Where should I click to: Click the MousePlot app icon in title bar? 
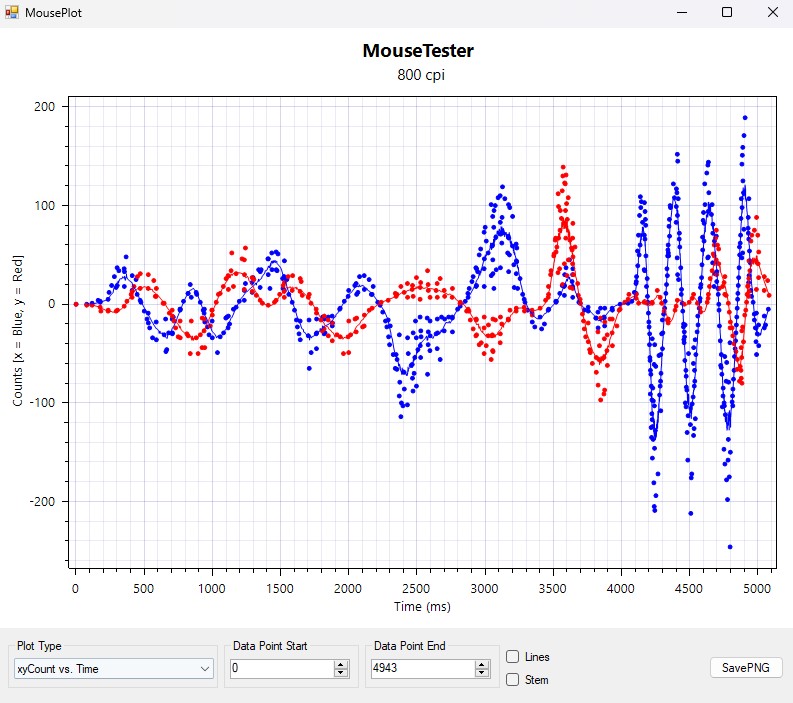(12, 13)
